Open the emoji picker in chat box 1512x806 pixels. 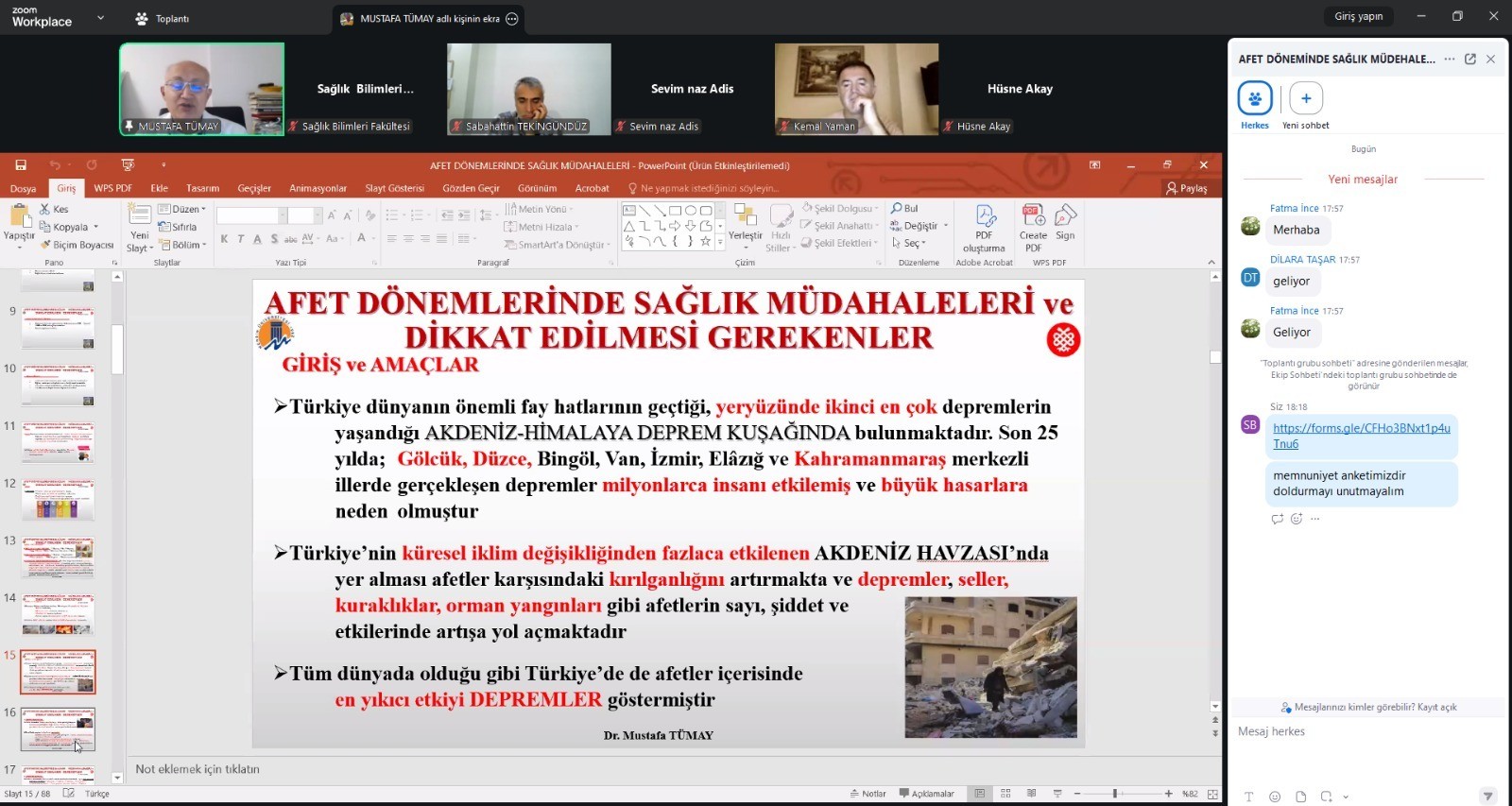(1275, 797)
